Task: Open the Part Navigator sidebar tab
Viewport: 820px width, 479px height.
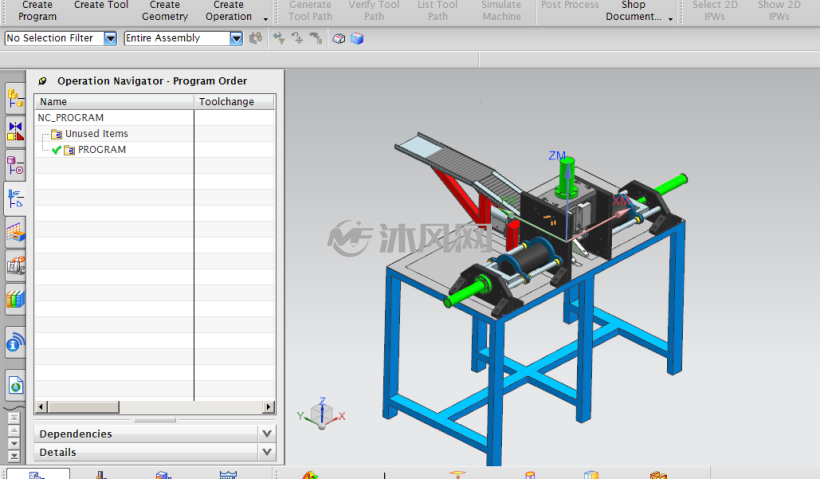Action: click(15, 165)
